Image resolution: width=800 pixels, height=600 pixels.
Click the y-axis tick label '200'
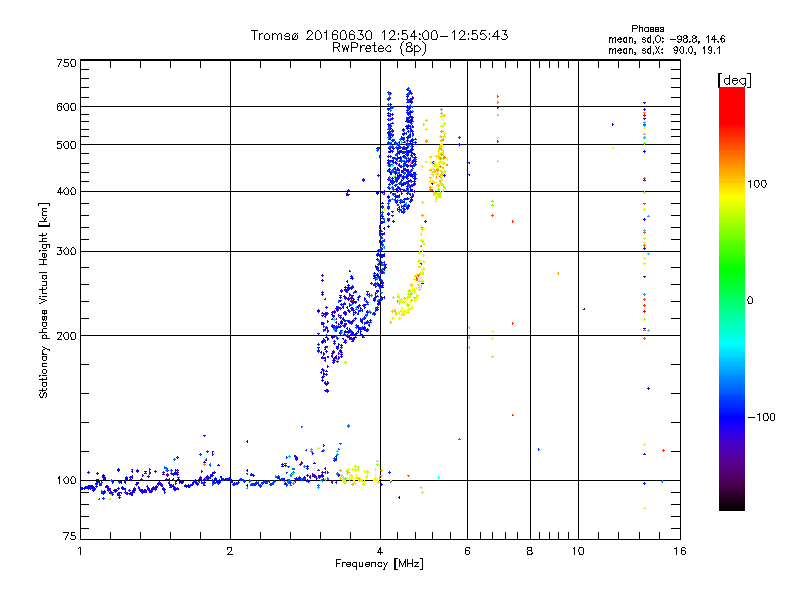[x=66, y=336]
